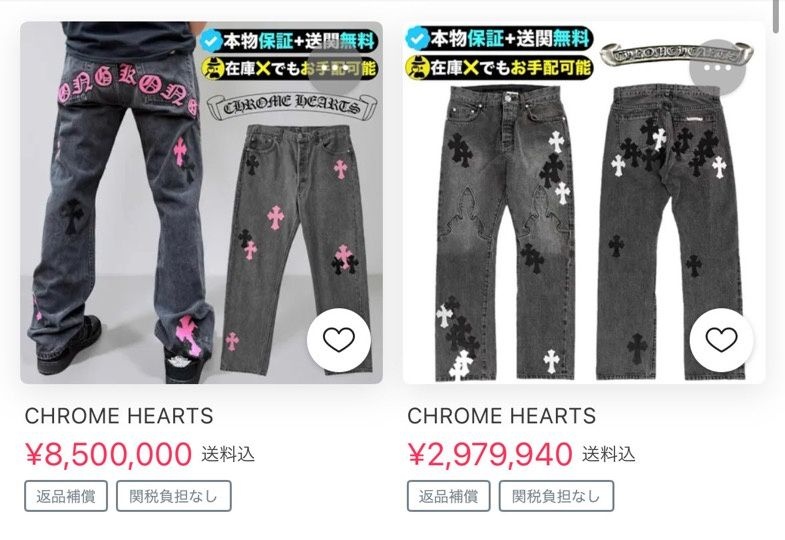The width and height of the screenshot is (785, 540).
Task: Click silver Chrome Hearts logo on right image
Action: pos(677,55)
